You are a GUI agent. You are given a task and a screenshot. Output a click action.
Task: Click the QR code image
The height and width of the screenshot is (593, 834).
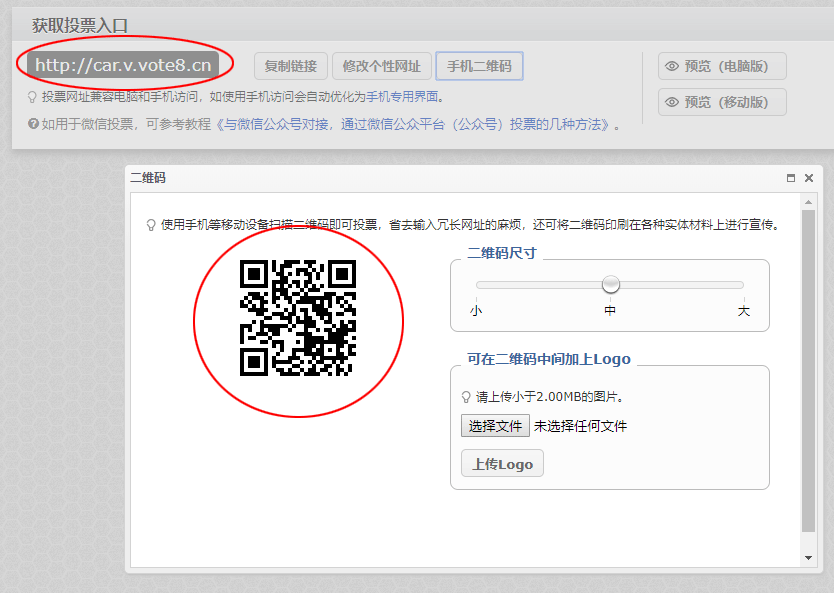(x=298, y=317)
